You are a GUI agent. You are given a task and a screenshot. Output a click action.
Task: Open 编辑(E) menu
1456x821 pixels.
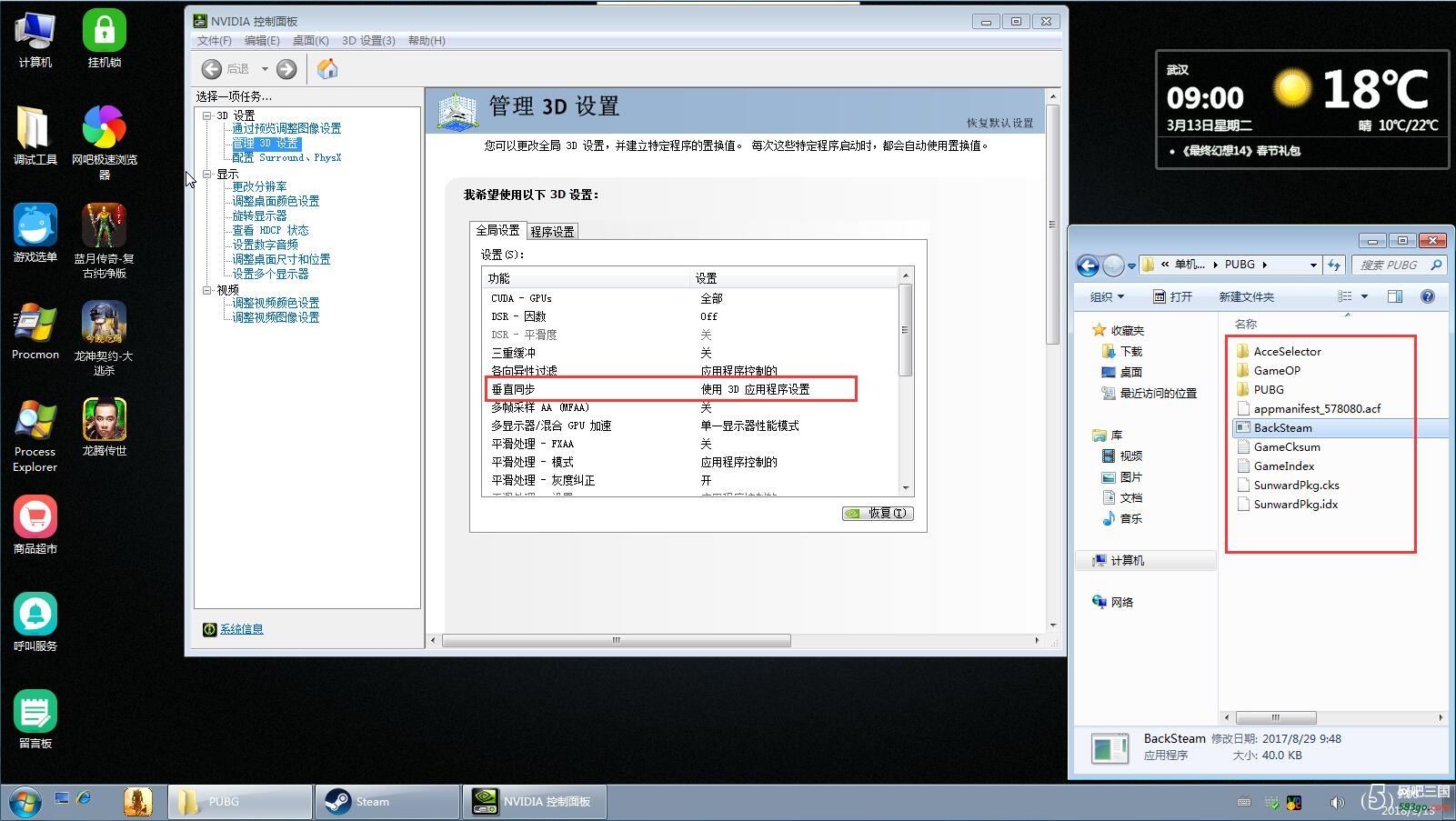click(262, 41)
